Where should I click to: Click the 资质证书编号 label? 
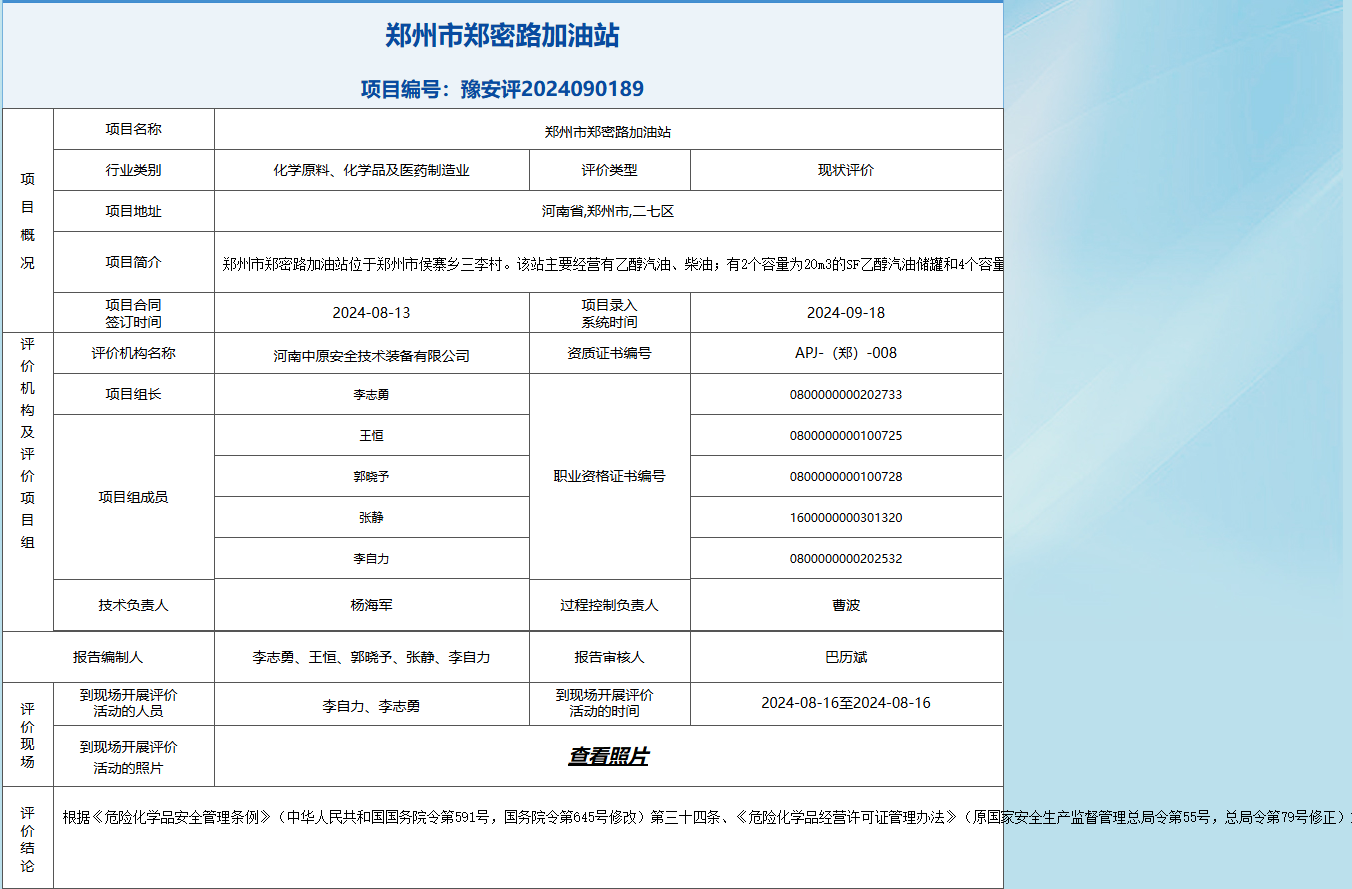pyautogui.click(x=609, y=353)
